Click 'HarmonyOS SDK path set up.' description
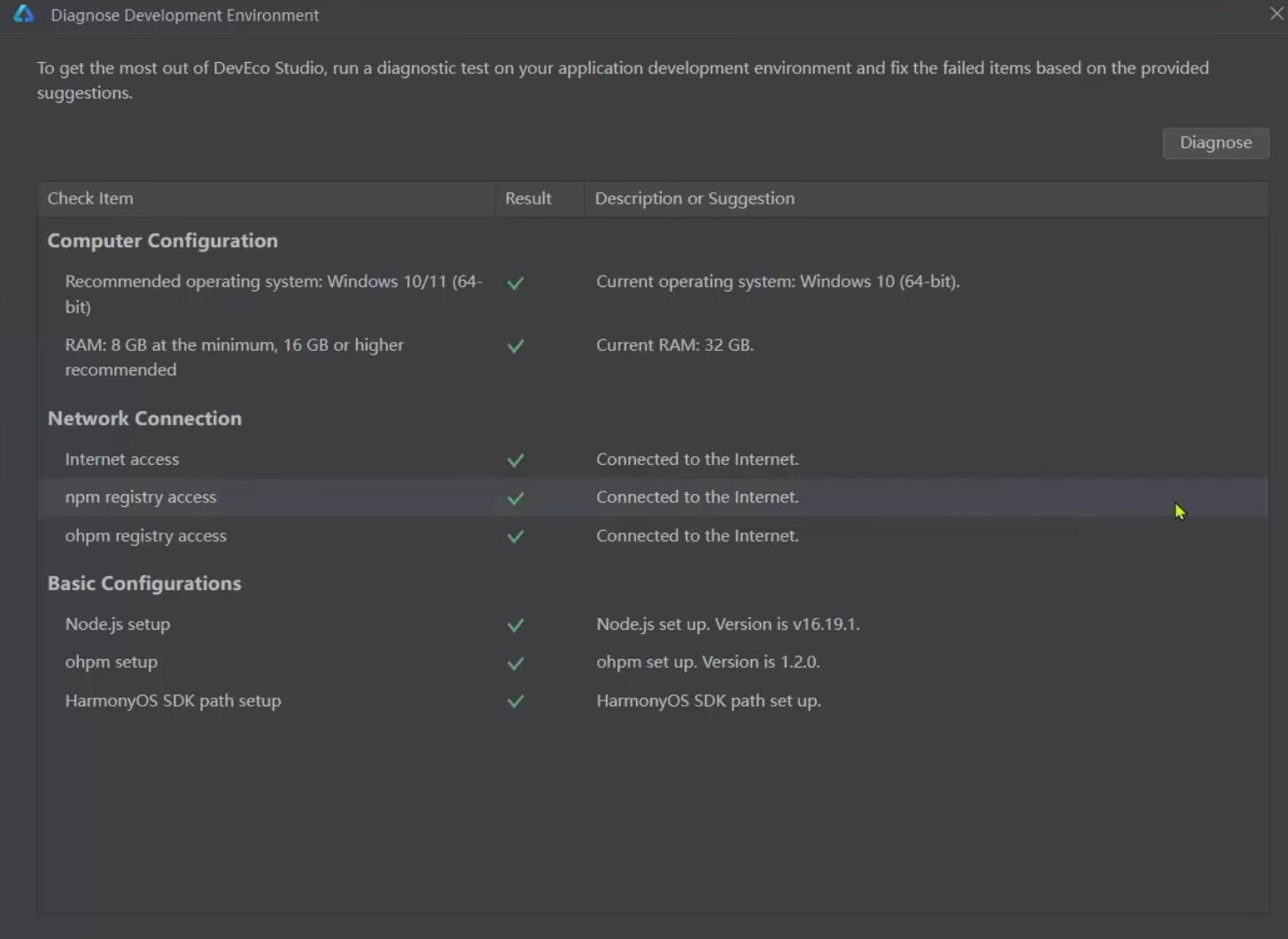 tap(709, 701)
